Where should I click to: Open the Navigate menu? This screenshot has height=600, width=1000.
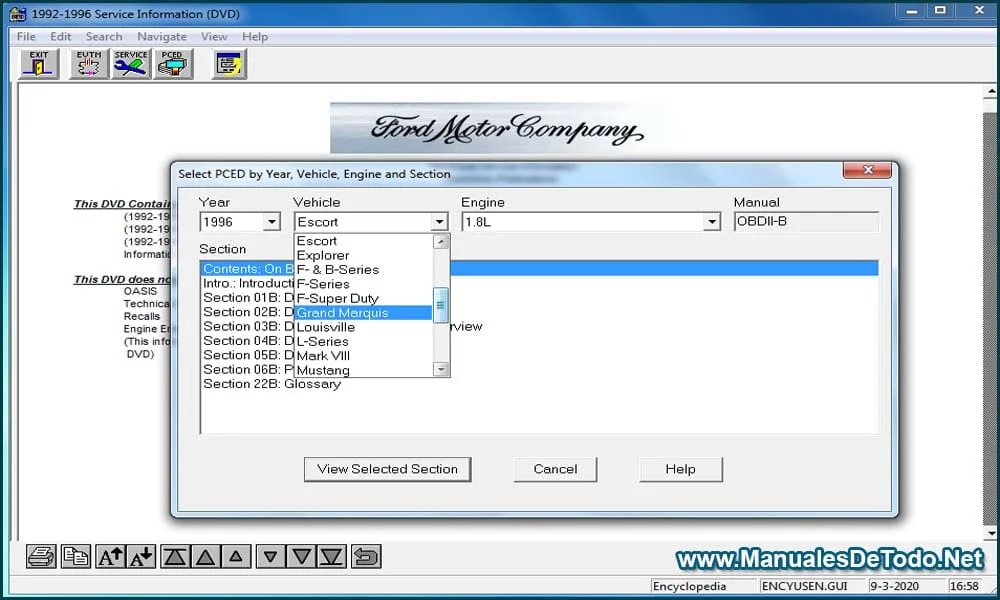(162, 37)
